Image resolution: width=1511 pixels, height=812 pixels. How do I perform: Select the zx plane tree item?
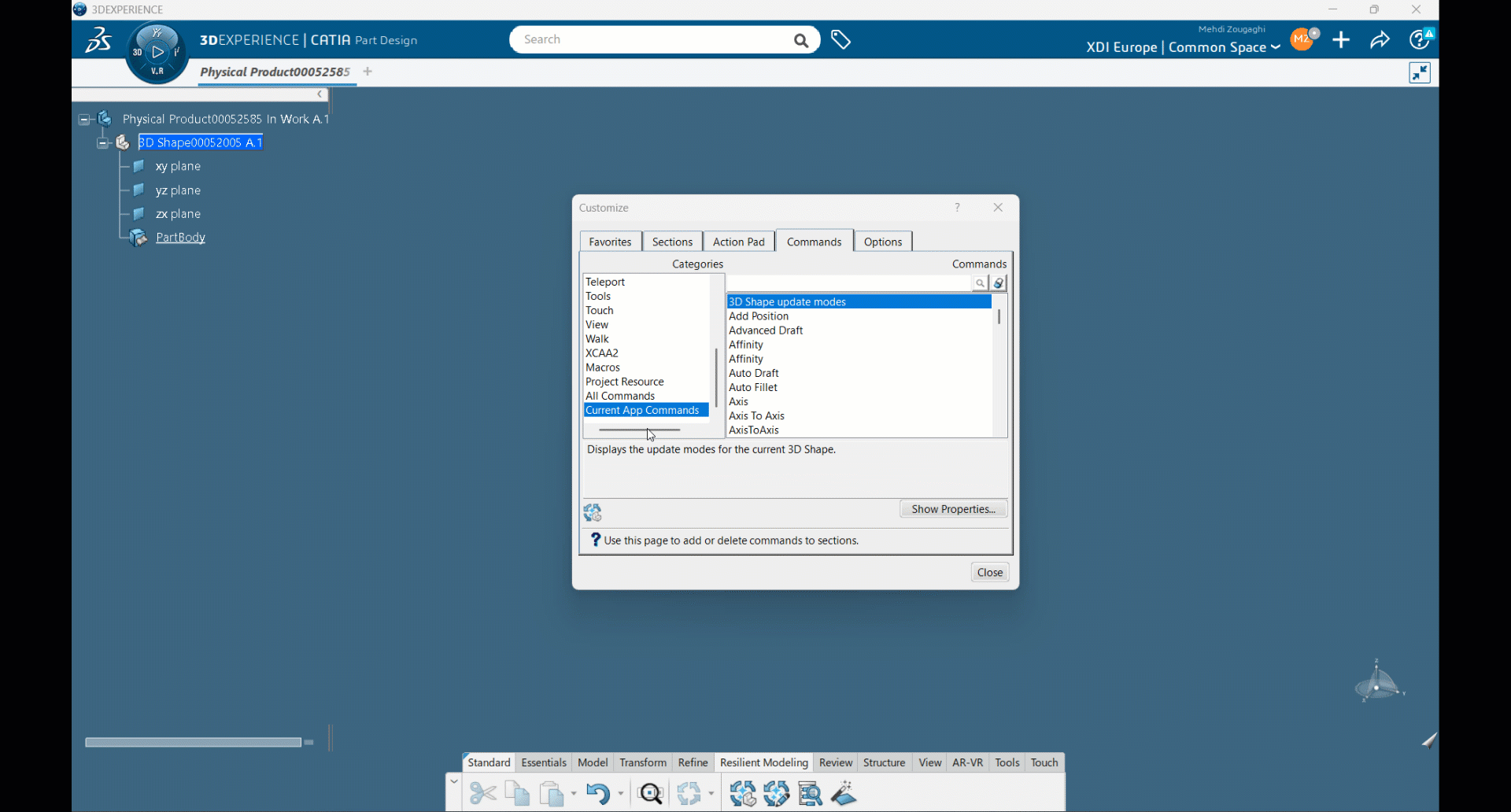pyautogui.click(x=178, y=214)
